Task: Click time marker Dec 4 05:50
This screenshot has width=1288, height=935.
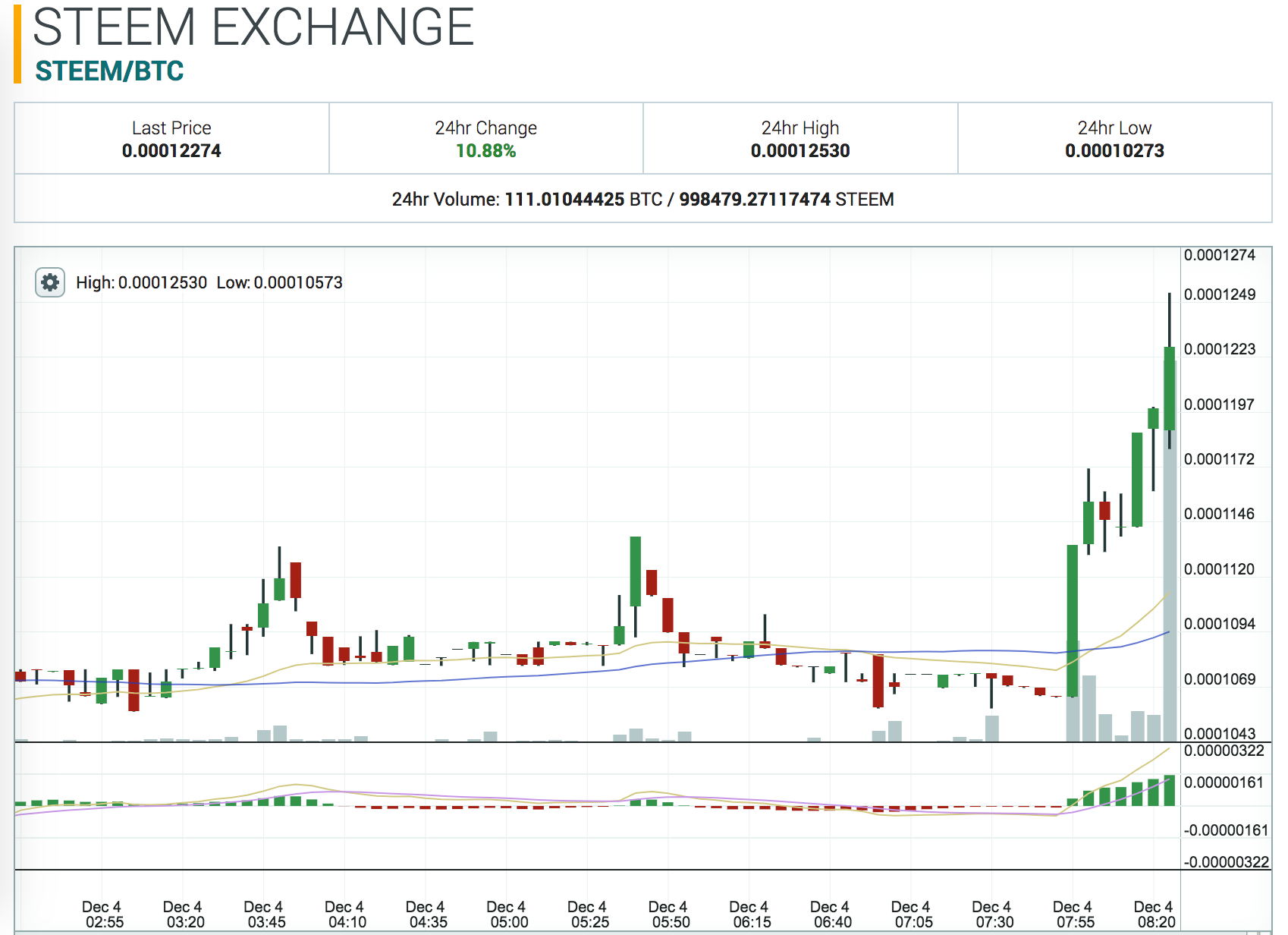Action: pos(669,915)
